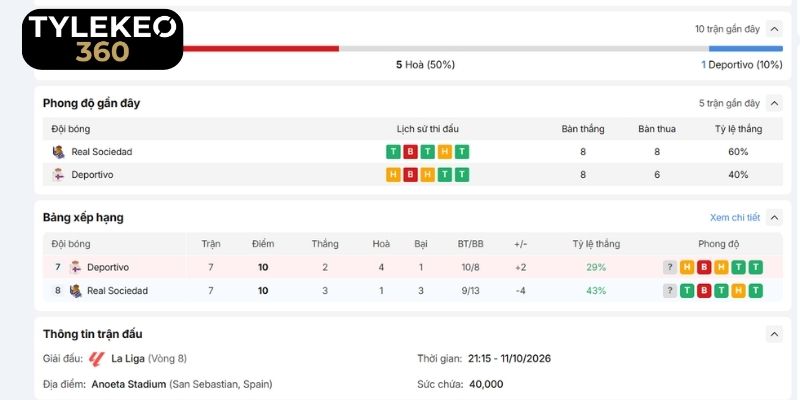The image size is (800, 400).
Task: Click the Real Sociedad team name in form table
Action: coord(102,152)
